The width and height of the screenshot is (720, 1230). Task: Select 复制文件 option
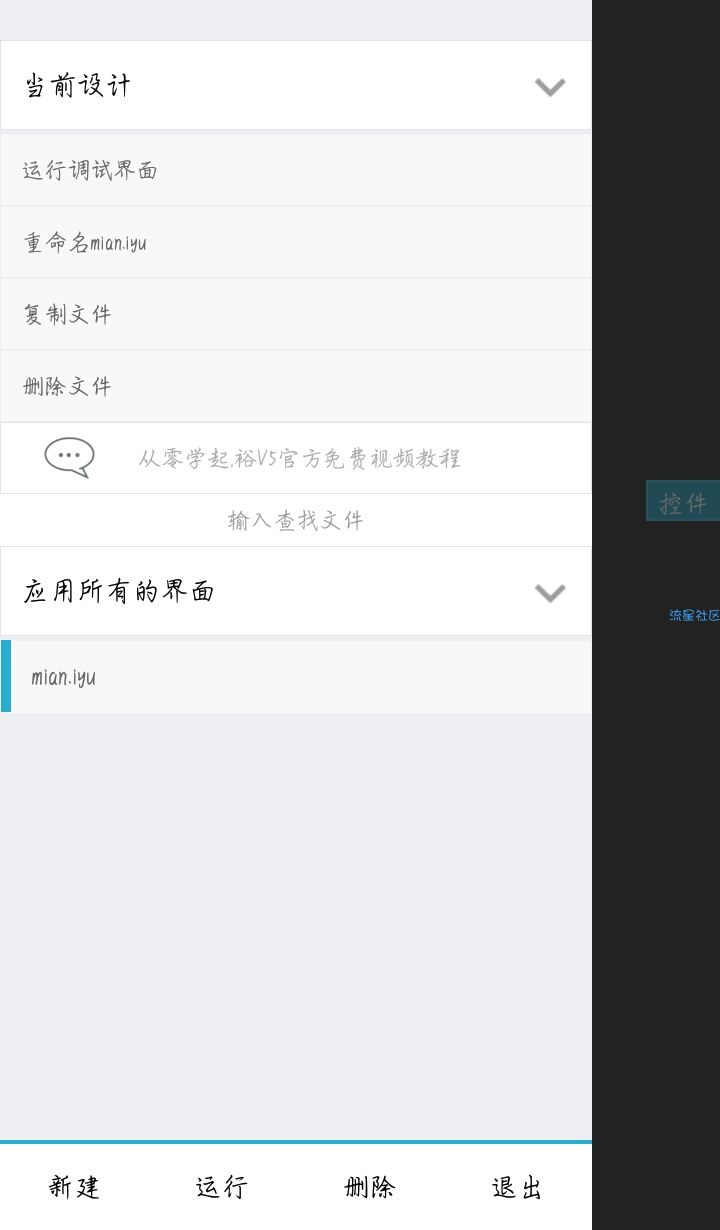(296, 314)
